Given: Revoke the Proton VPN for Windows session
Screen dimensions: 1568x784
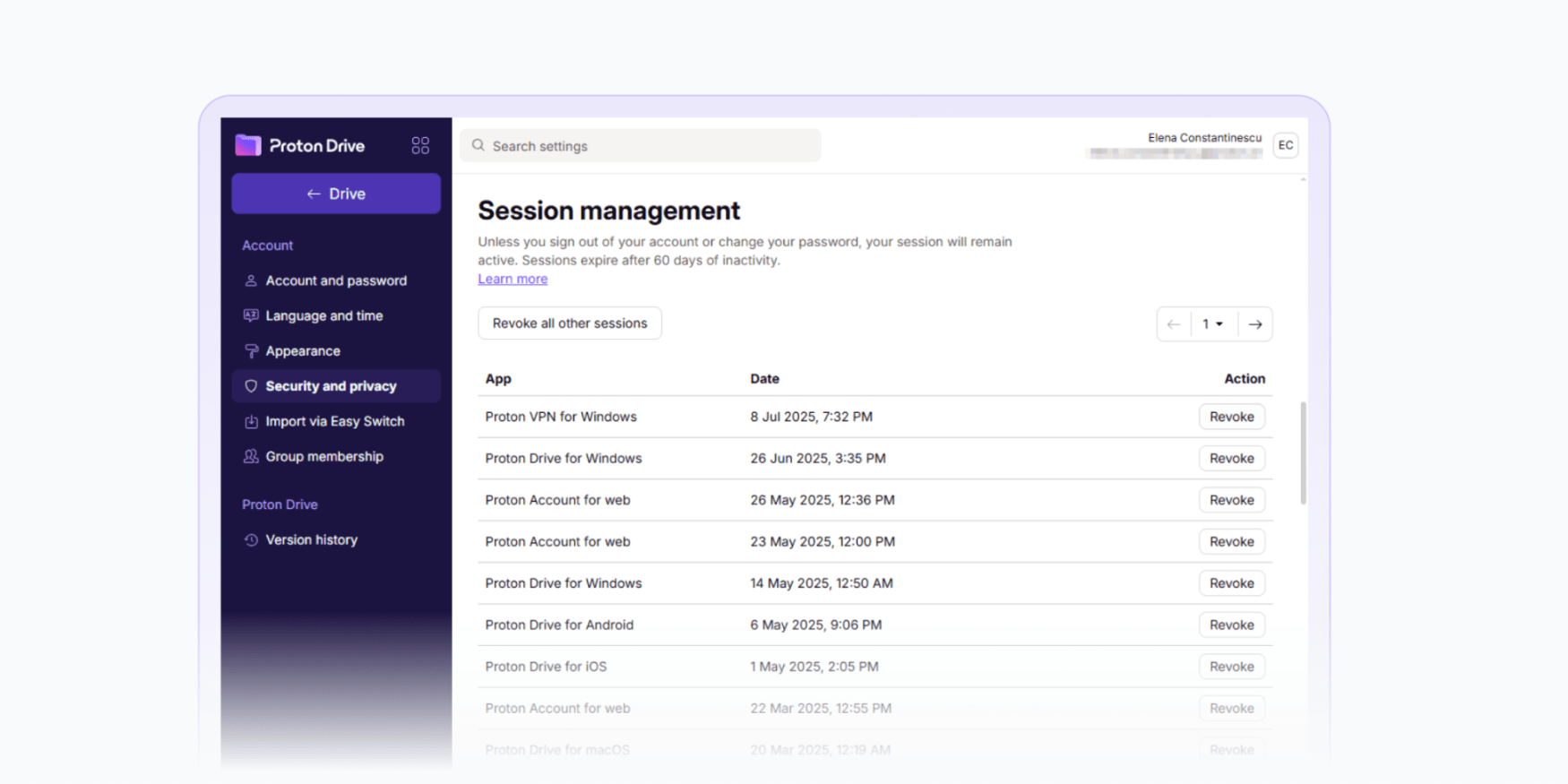Looking at the screenshot, I should point(1232,417).
